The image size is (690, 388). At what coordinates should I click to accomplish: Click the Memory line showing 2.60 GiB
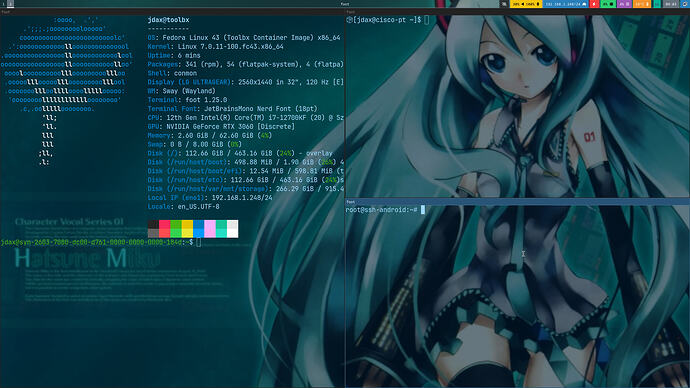click(x=210, y=135)
